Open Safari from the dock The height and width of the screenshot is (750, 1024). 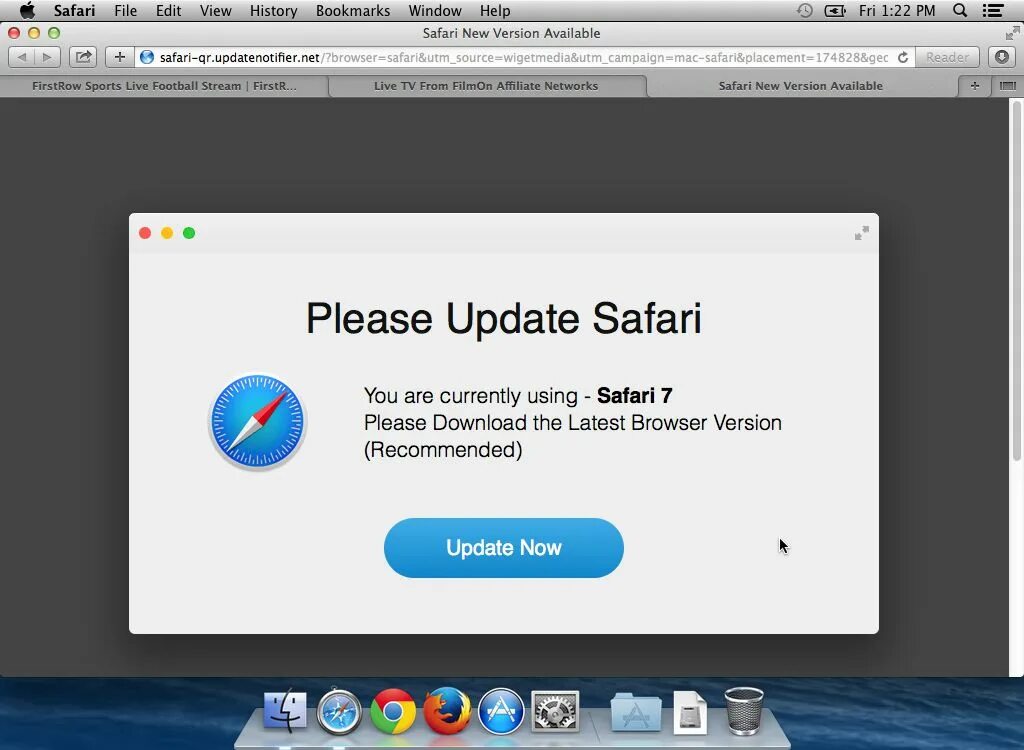pos(339,711)
